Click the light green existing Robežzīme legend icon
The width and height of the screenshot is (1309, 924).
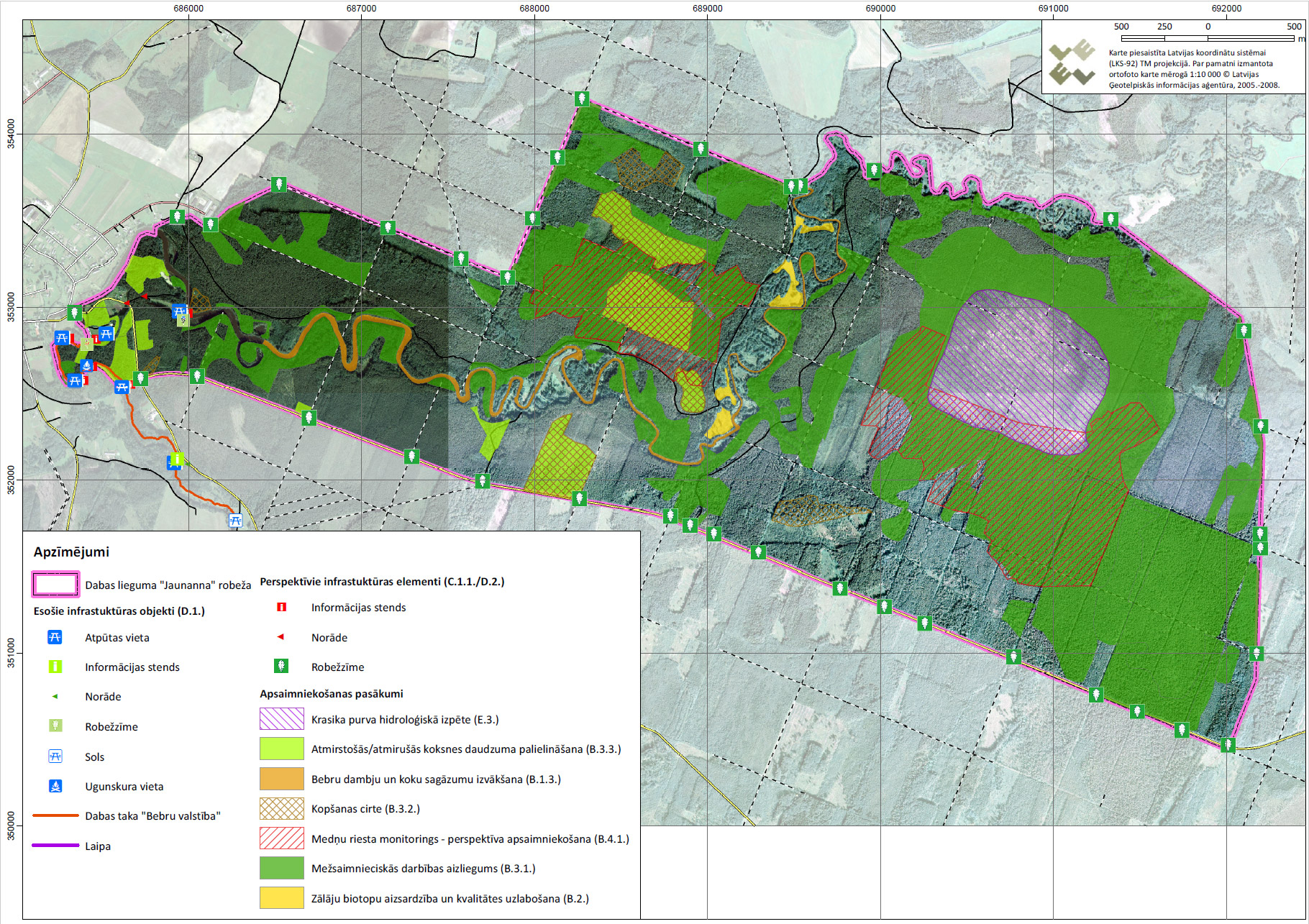coord(55,726)
